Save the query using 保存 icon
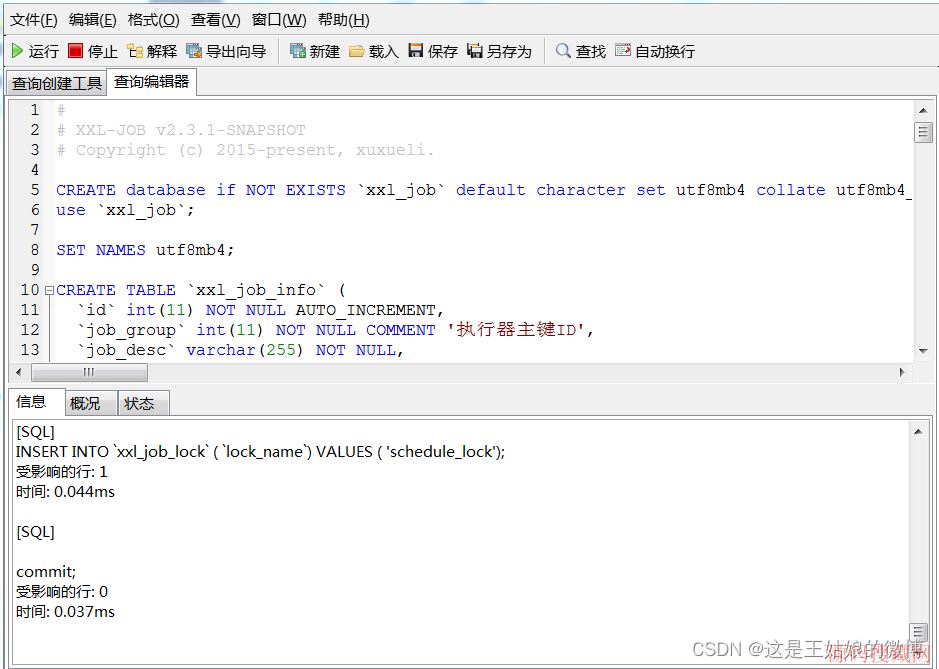Screen dimensions: 939x669 pos(429,50)
